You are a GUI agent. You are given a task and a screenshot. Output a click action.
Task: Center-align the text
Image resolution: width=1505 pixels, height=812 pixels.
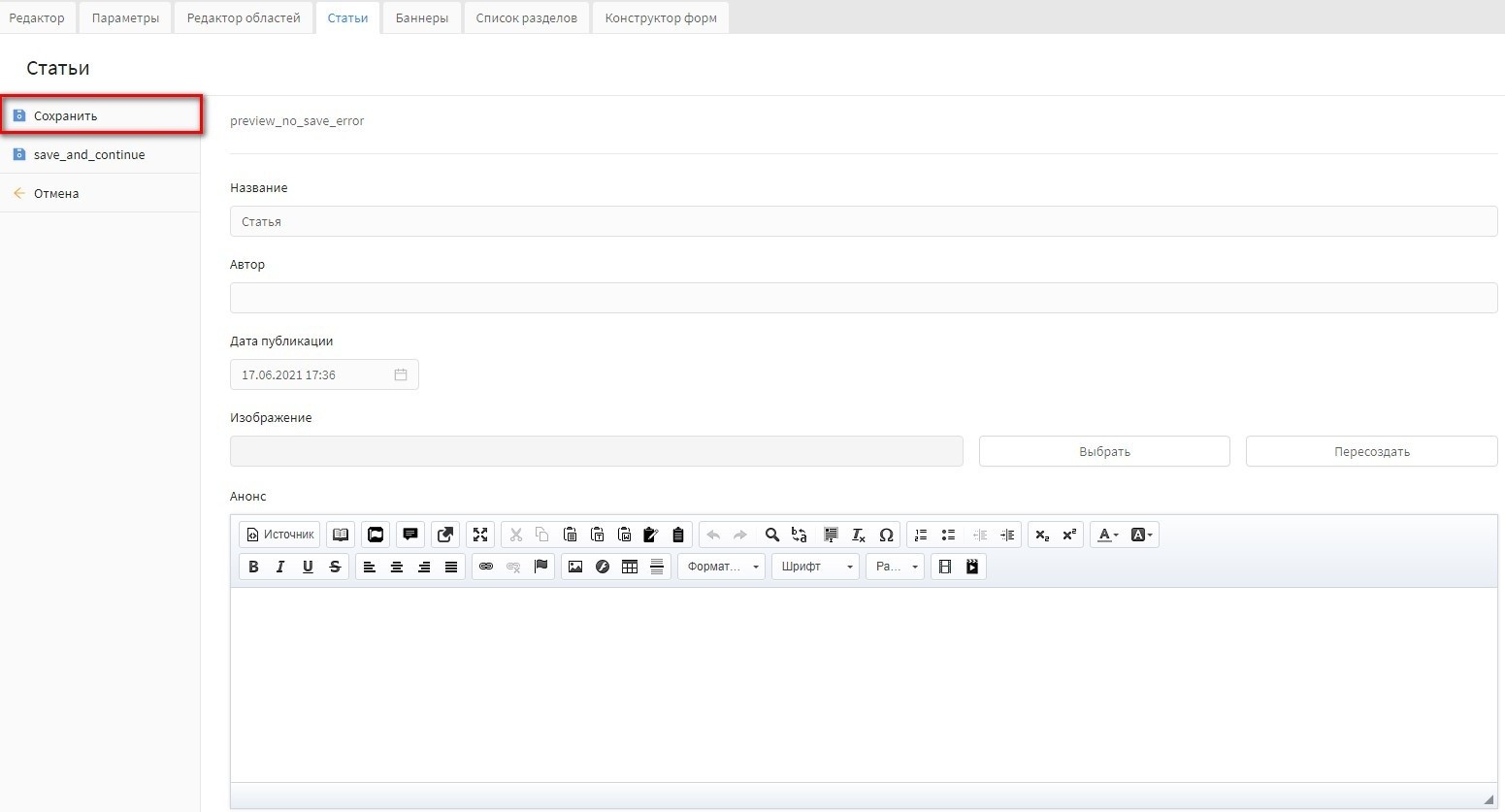click(x=397, y=567)
